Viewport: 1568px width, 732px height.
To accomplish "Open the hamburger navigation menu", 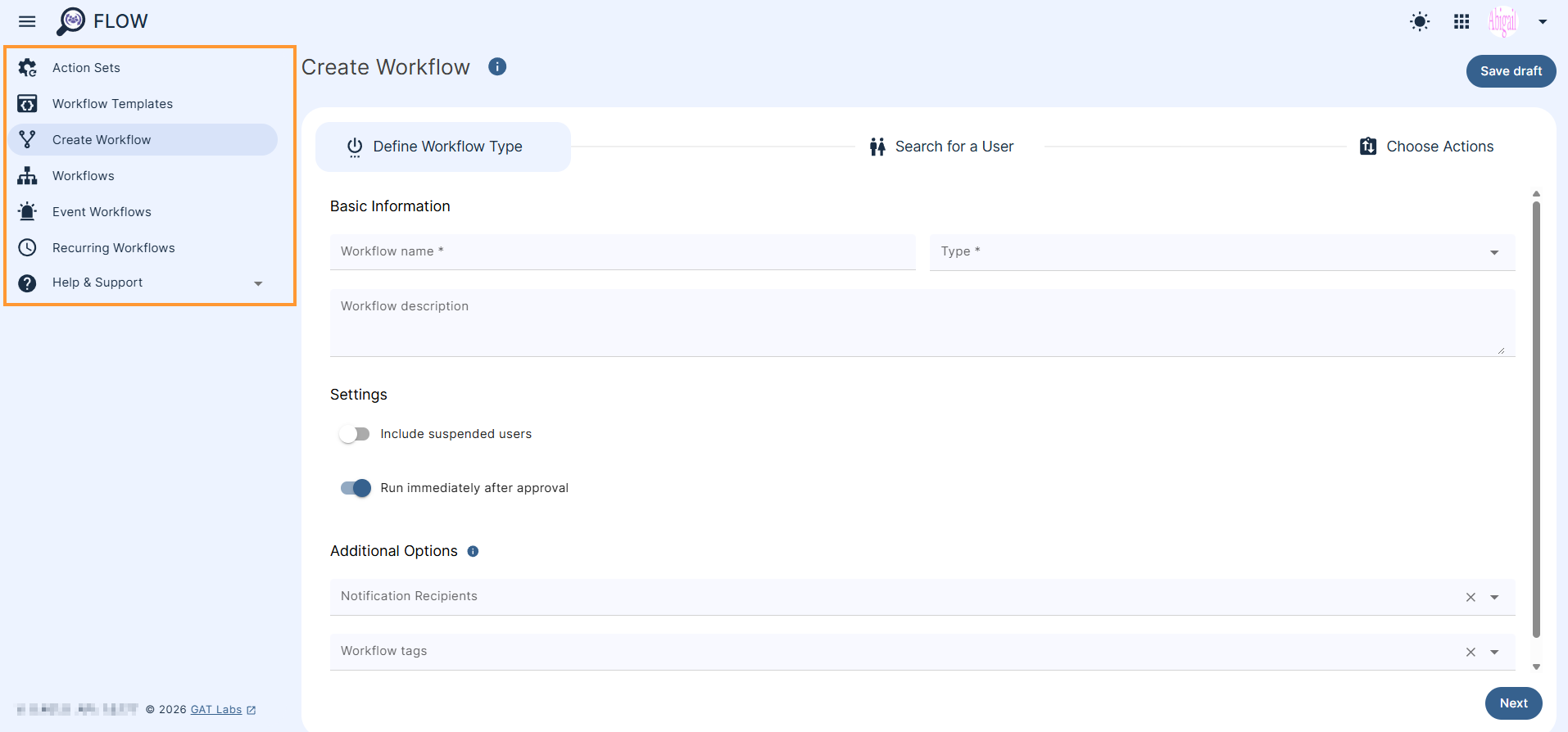I will 27,21.
